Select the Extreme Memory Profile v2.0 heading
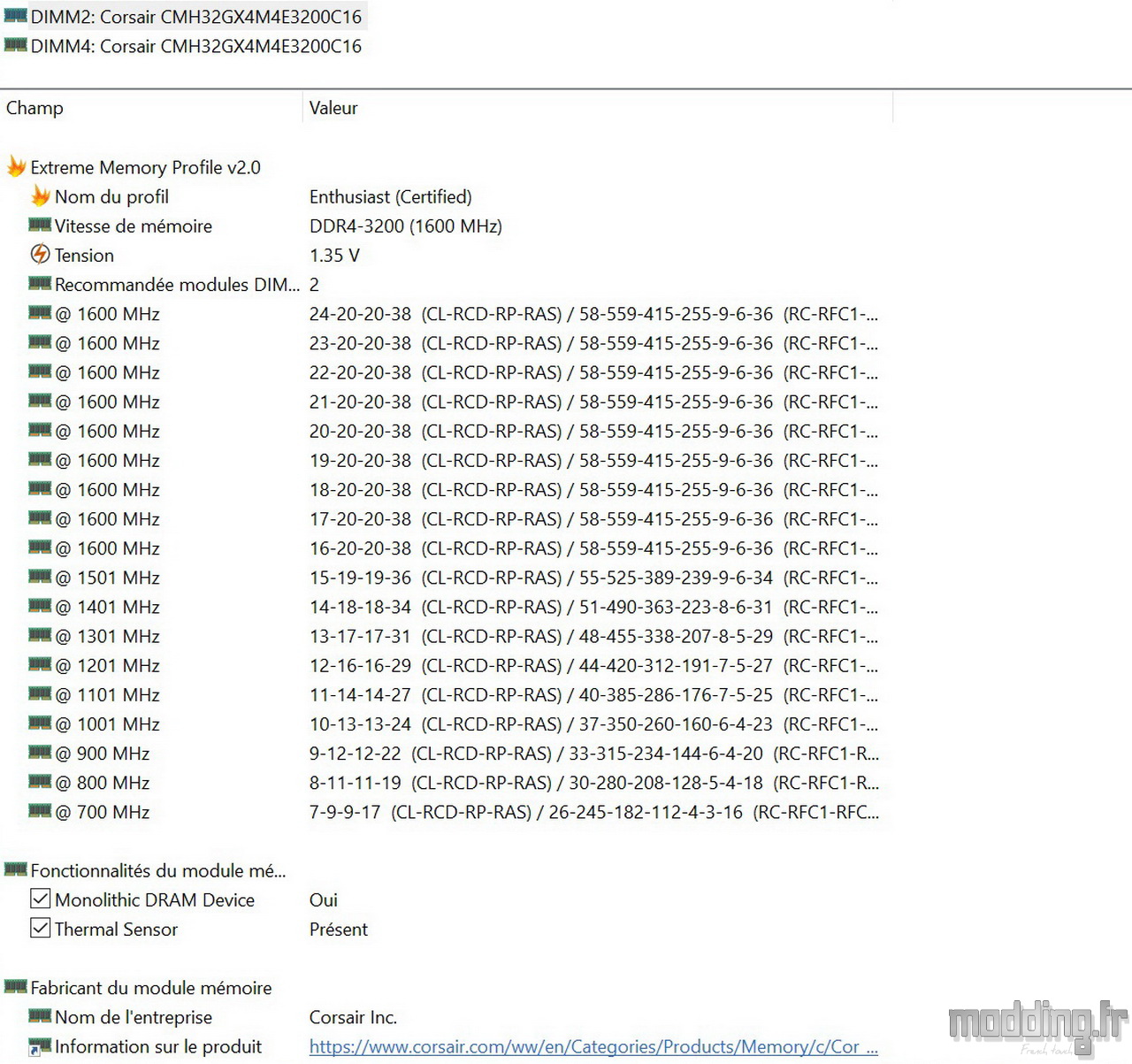 pyautogui.click(x=146, y=167)
